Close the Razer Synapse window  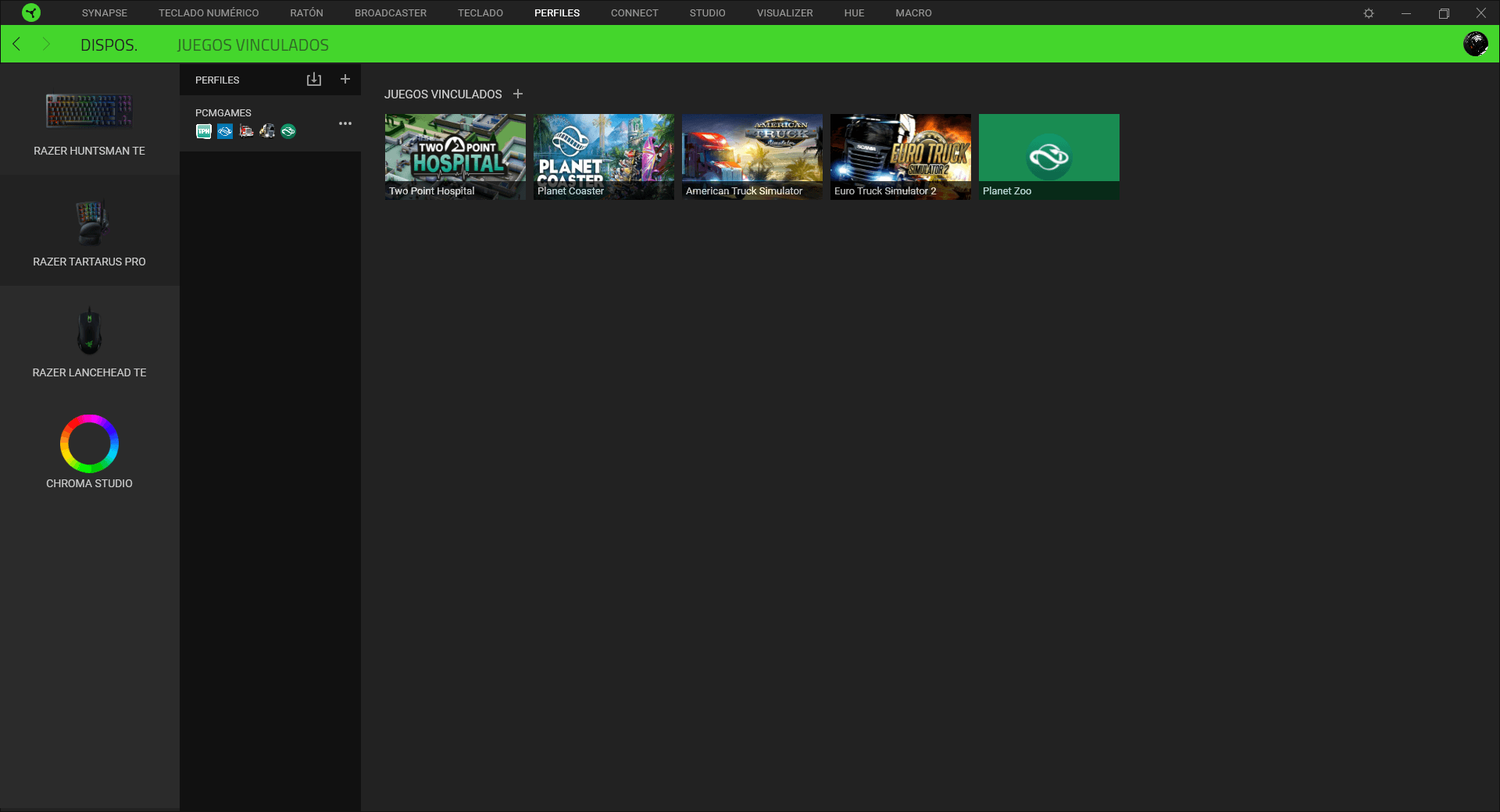tap(1481, 13)
